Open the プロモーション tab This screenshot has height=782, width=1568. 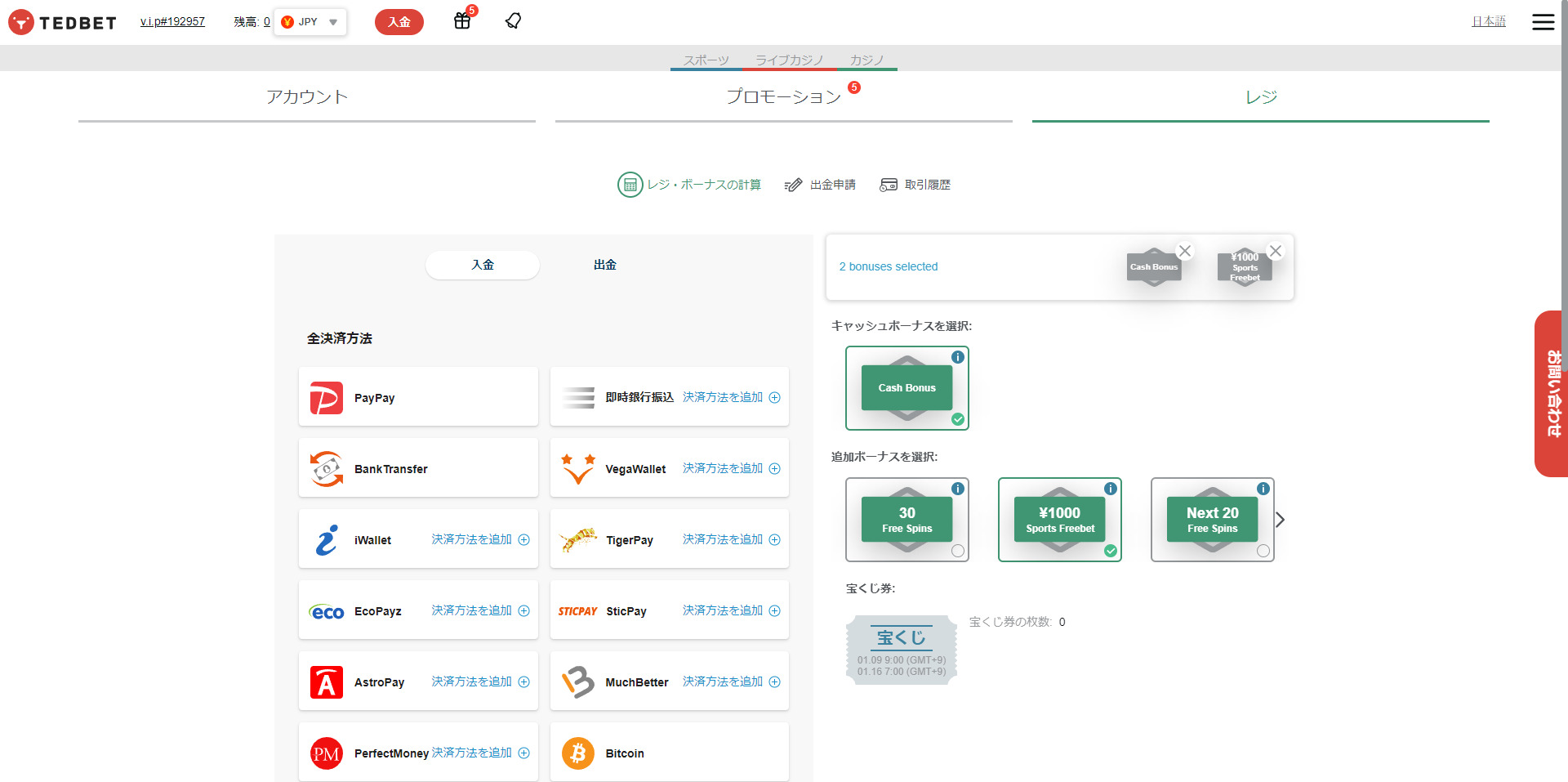point(784,98)
